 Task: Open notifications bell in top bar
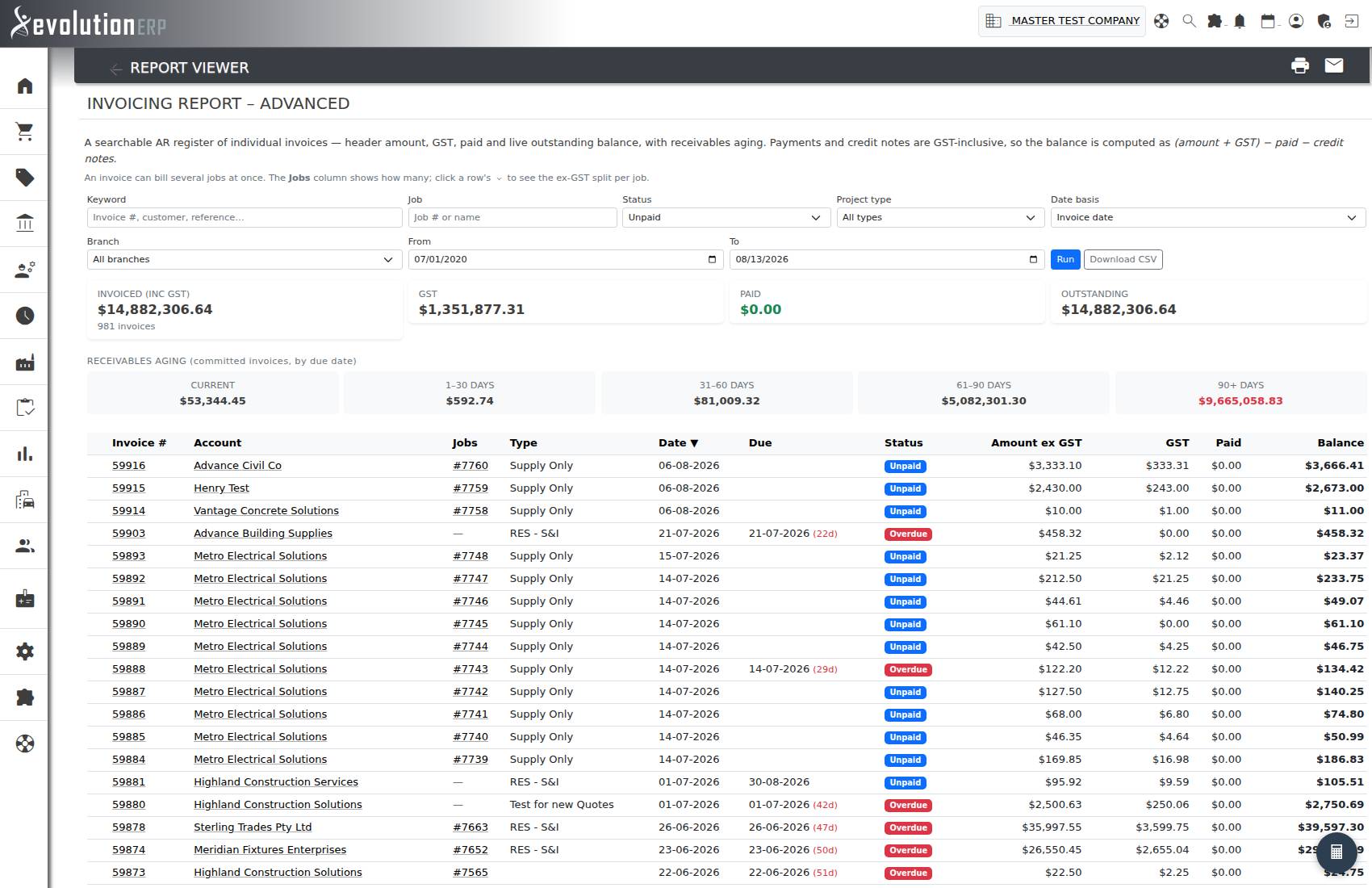click(x=1240, y=22)
